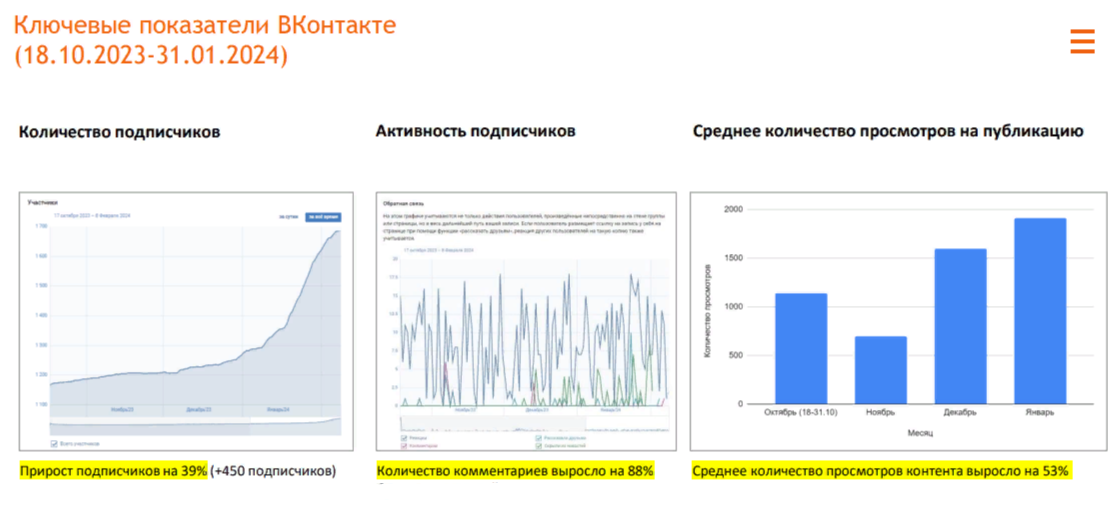Toggle the 'Реакции' checkbox in activity chart
Viewport: 1120px width, 517px height.
pos(406,438)
